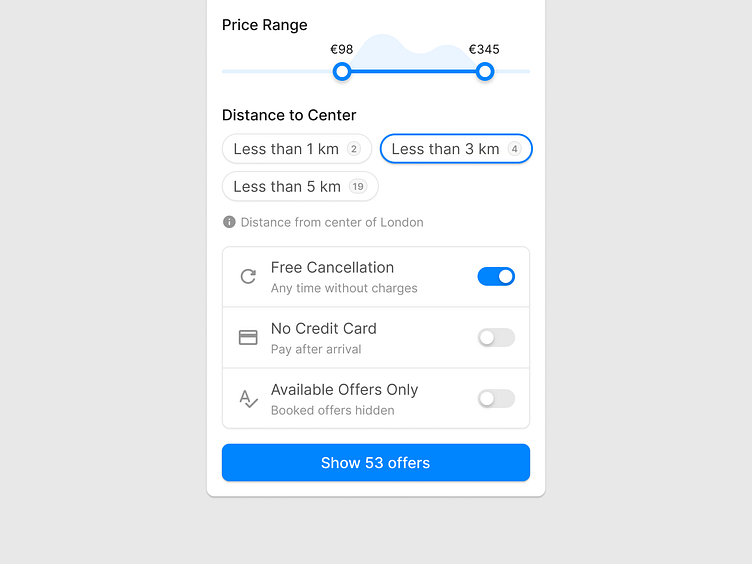This screenshot has height=564, width=752.
Task: Turn off the Free Cancellation toggle
Action: (496, 277)
